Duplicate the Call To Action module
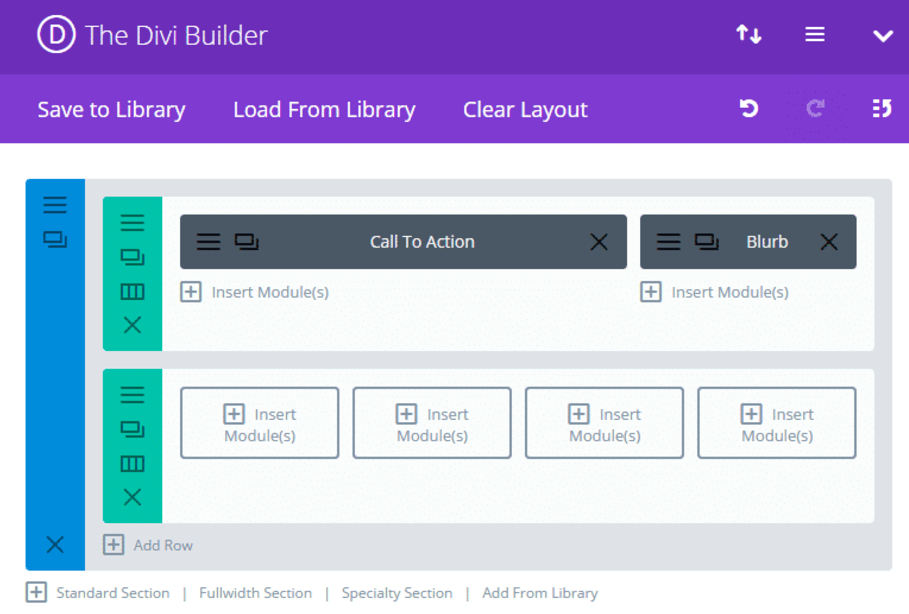Image resolution: width=909 pixels, height=614 pixels. [x=246, y=241]
